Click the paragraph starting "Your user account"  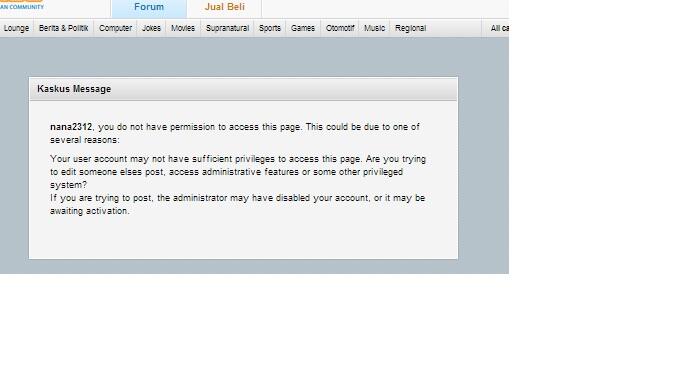[238, 172]
